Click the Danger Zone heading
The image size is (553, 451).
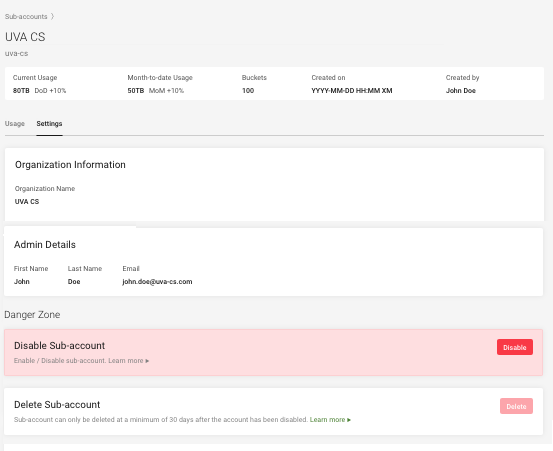pos(32,315)
